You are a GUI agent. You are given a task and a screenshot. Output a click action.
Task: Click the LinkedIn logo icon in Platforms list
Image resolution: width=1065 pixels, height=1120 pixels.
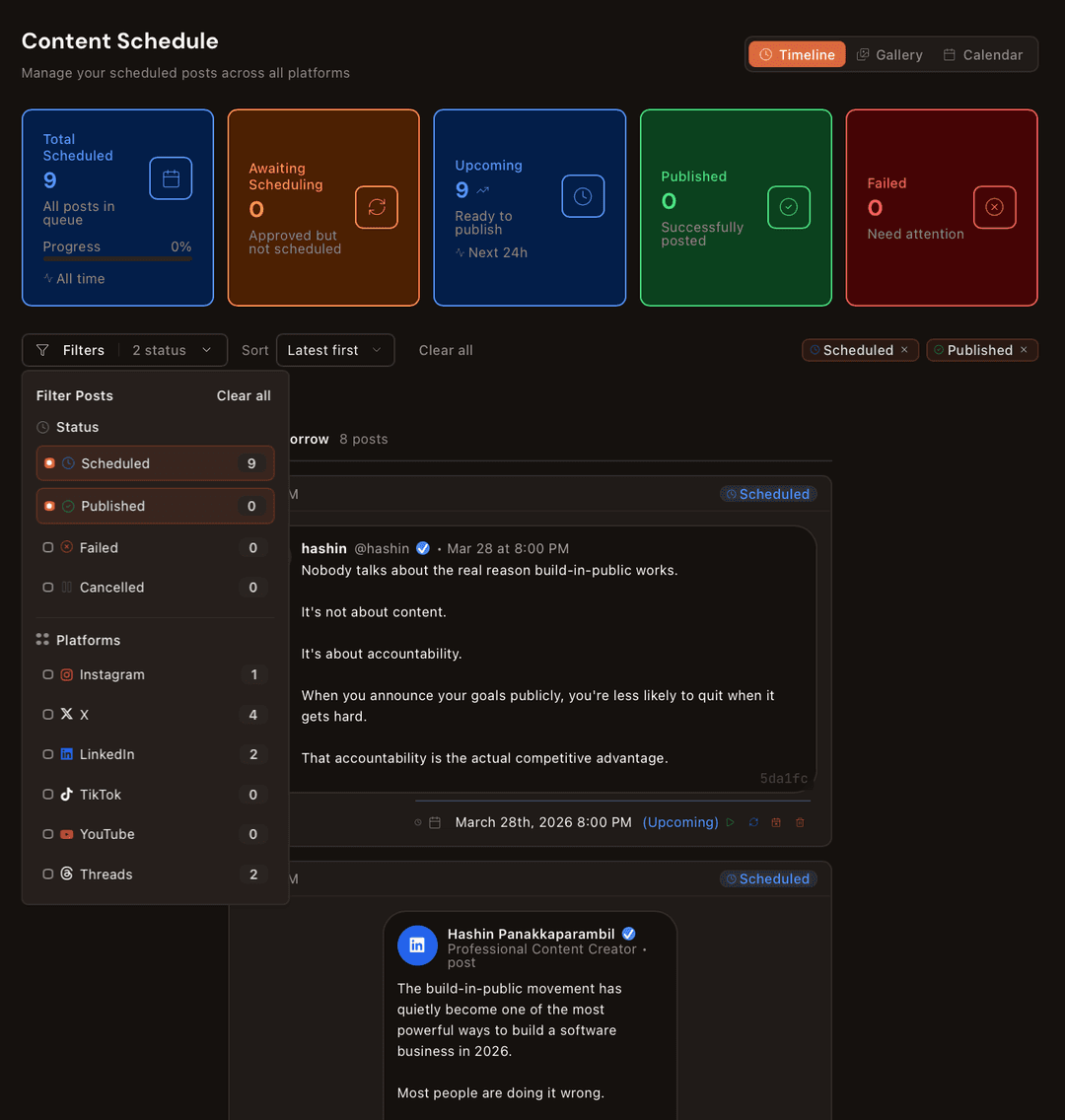tap(66, 754)
